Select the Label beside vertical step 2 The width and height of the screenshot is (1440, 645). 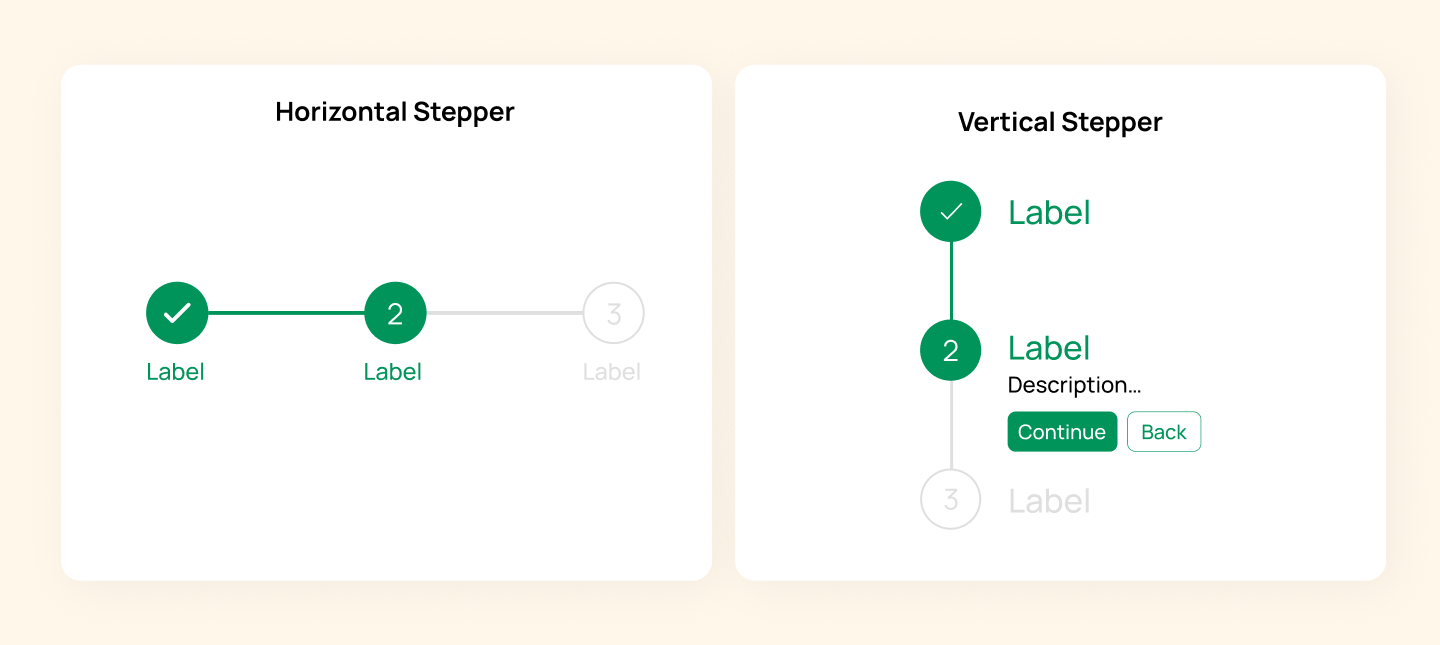point(1049,348)
